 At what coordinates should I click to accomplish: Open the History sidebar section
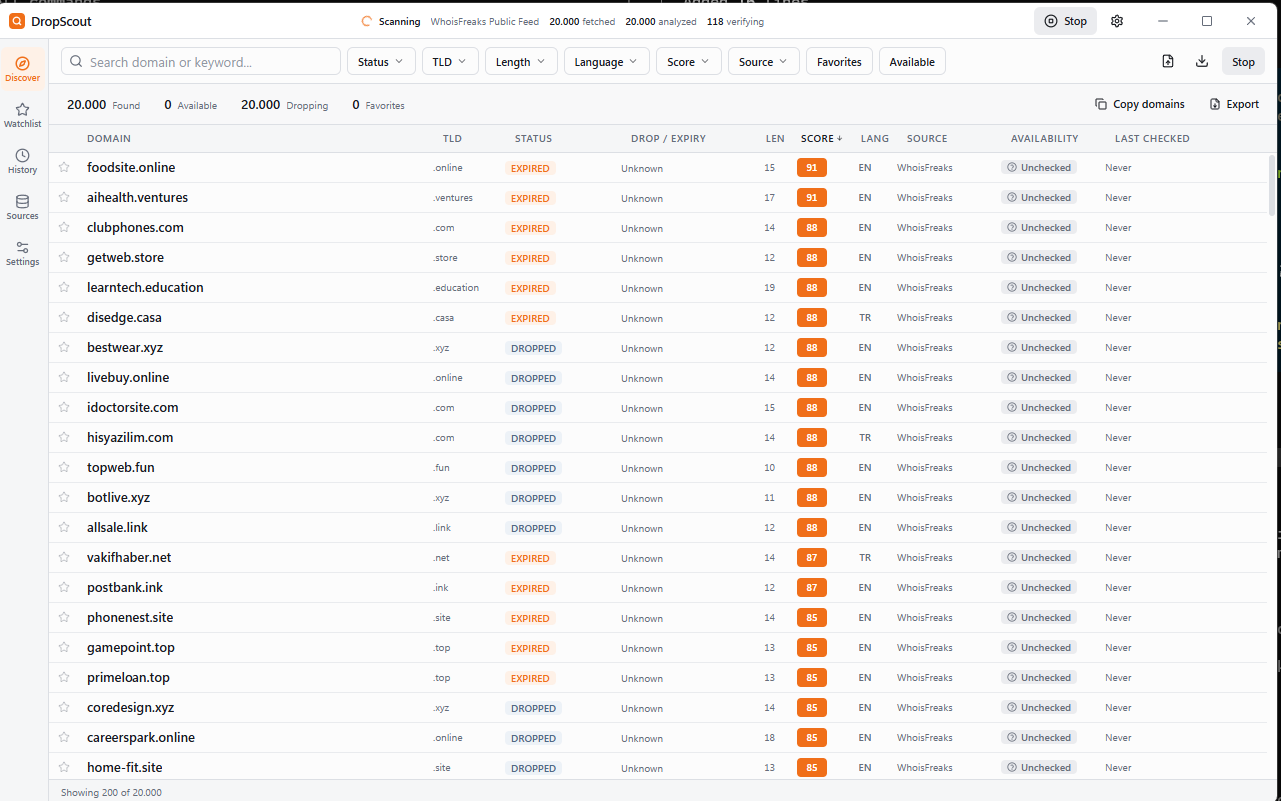point(22,161)
